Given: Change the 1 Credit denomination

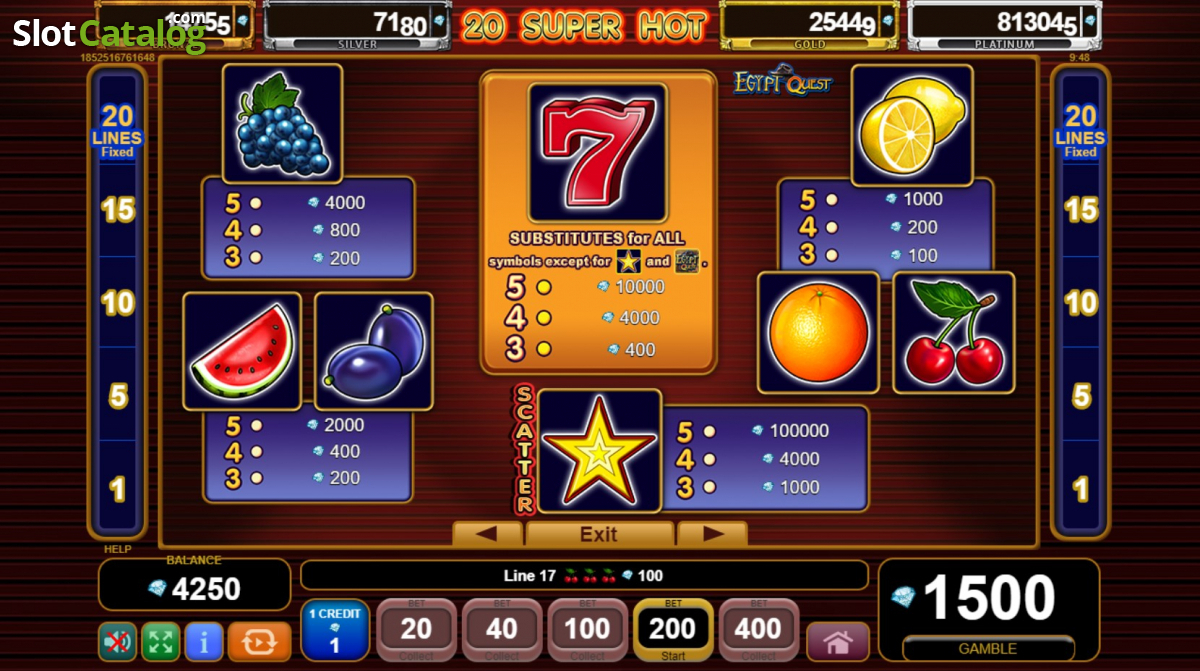Looking at the screenshot, I should [335, 630].
